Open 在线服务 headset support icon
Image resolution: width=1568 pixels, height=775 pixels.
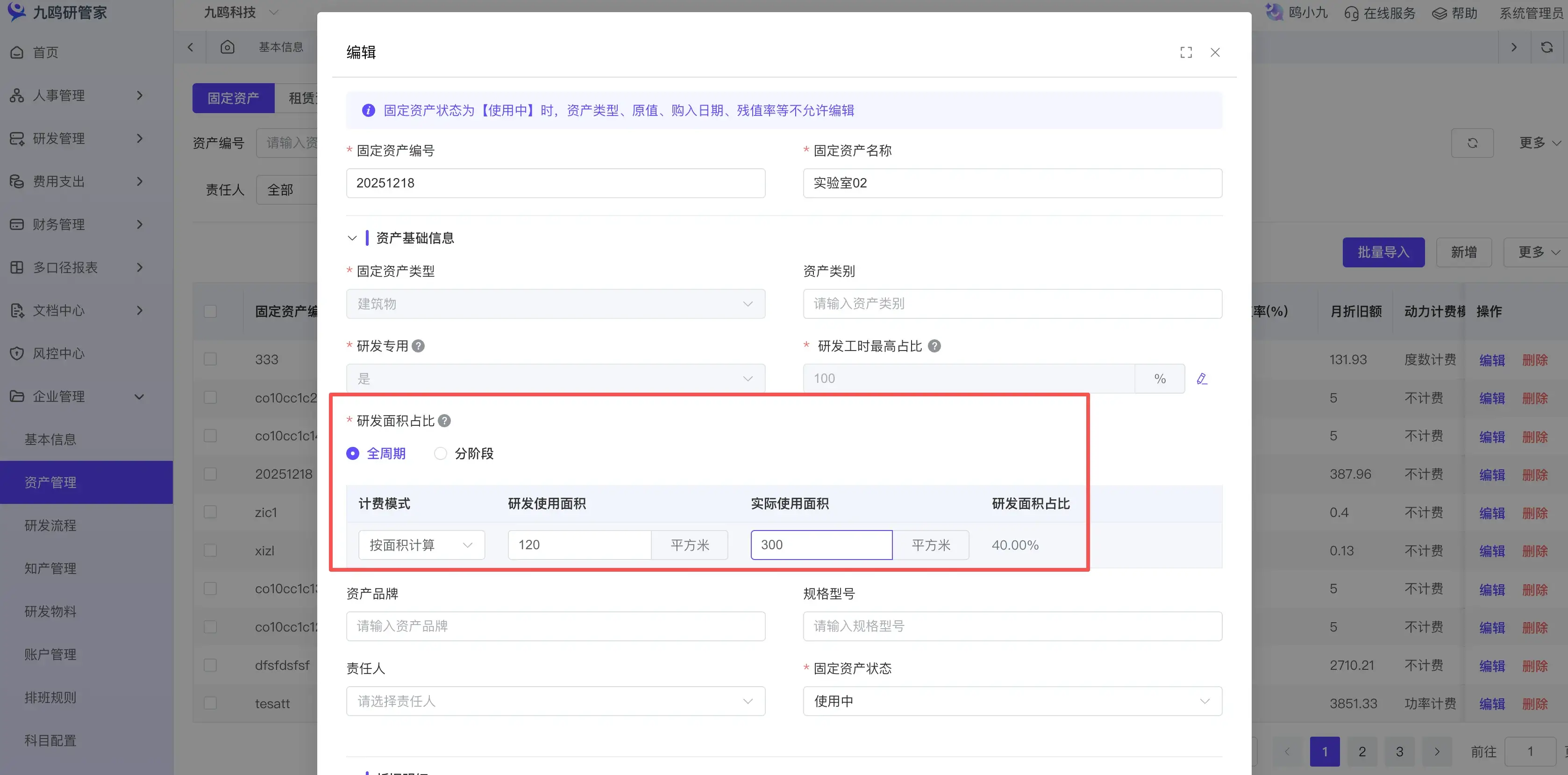click(1352, 13)
